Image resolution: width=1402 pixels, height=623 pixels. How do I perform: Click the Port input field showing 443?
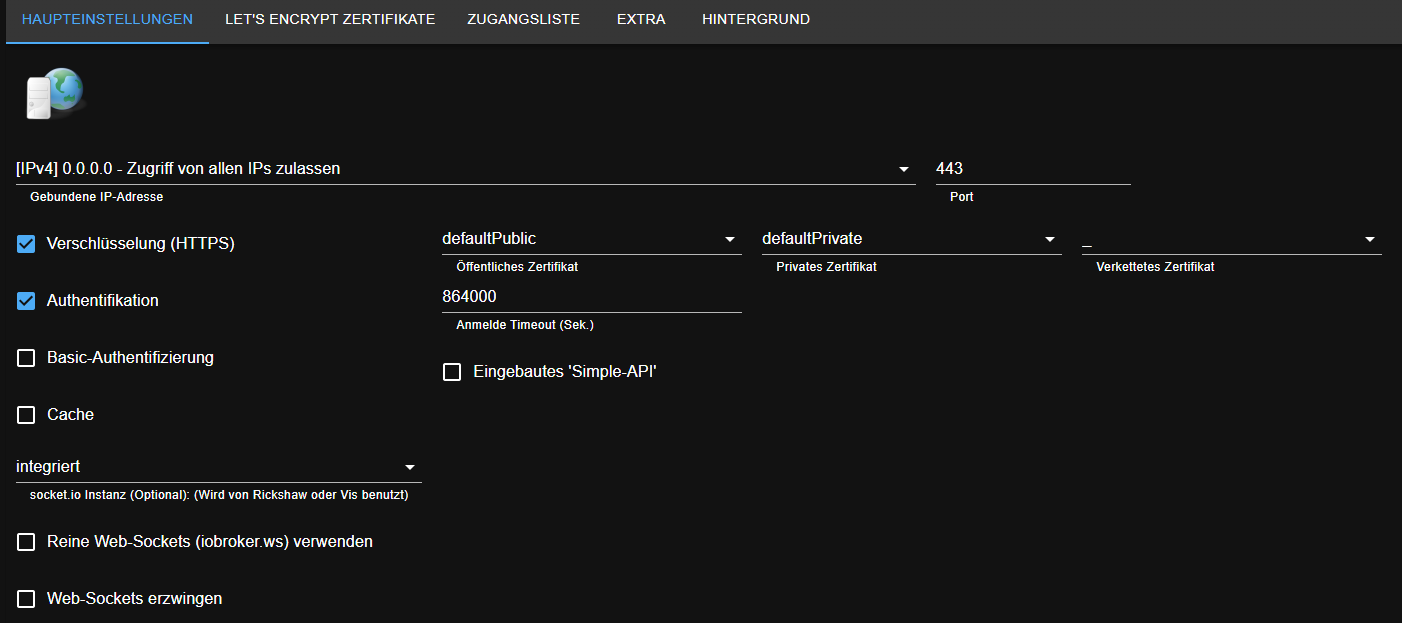click(1033, 169)
